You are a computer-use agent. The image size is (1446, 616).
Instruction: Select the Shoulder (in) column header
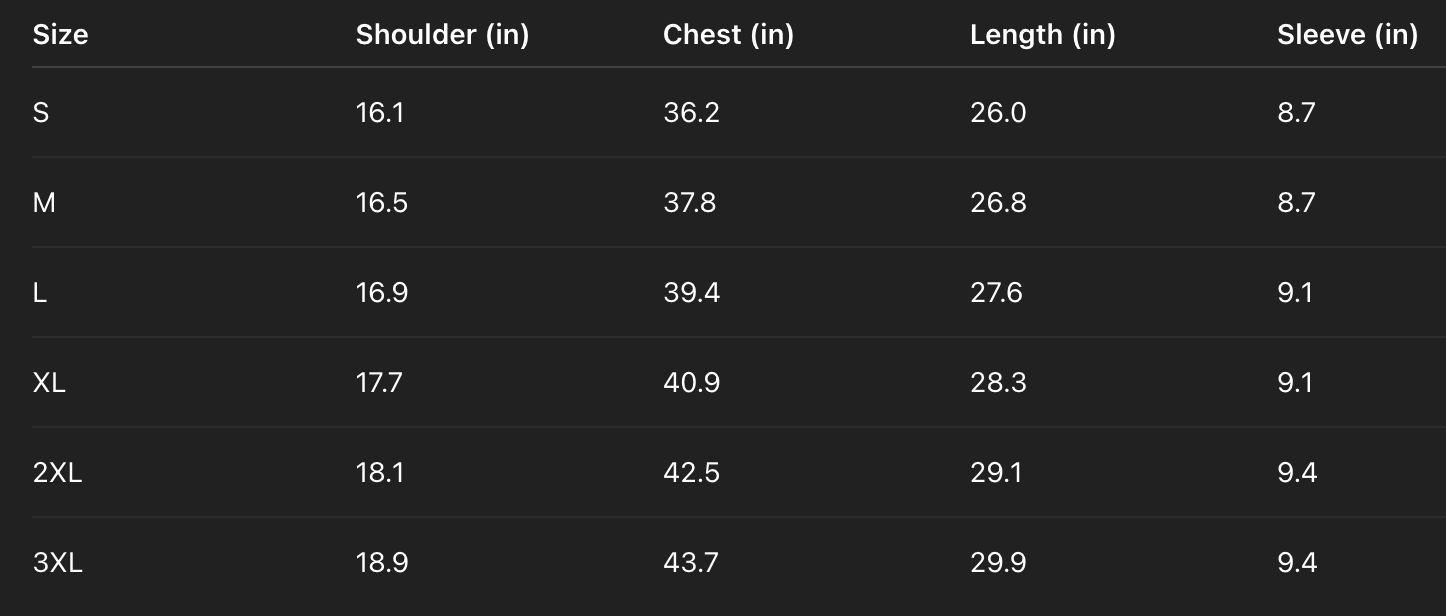click(442, 35)
